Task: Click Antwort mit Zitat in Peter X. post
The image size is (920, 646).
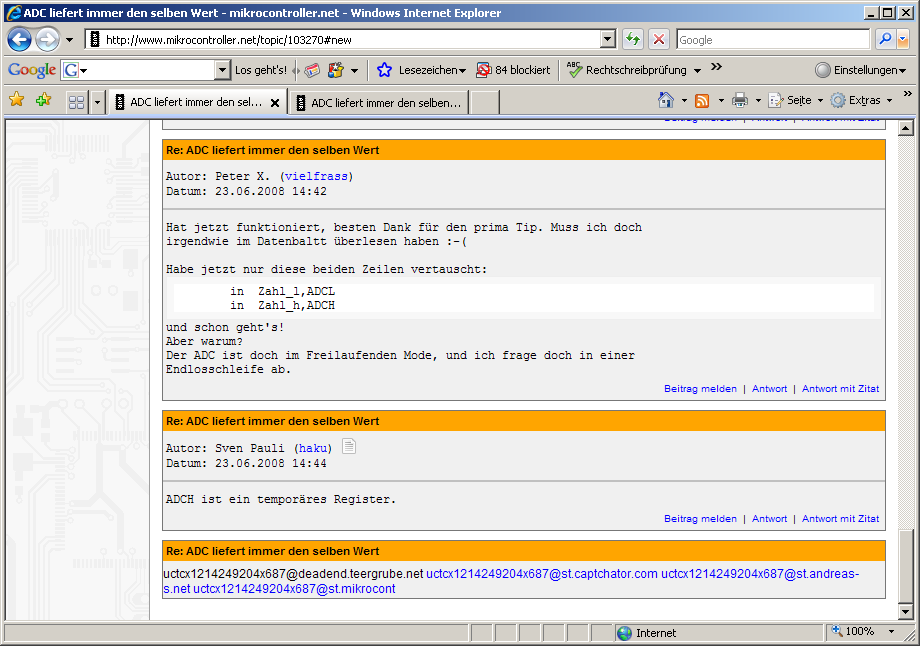Action: point(840,388)
